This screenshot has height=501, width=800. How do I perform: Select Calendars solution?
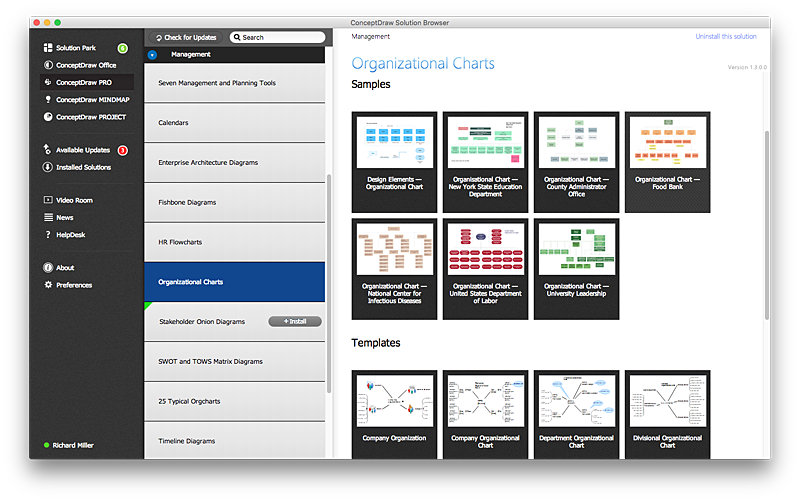coord(235,122)
